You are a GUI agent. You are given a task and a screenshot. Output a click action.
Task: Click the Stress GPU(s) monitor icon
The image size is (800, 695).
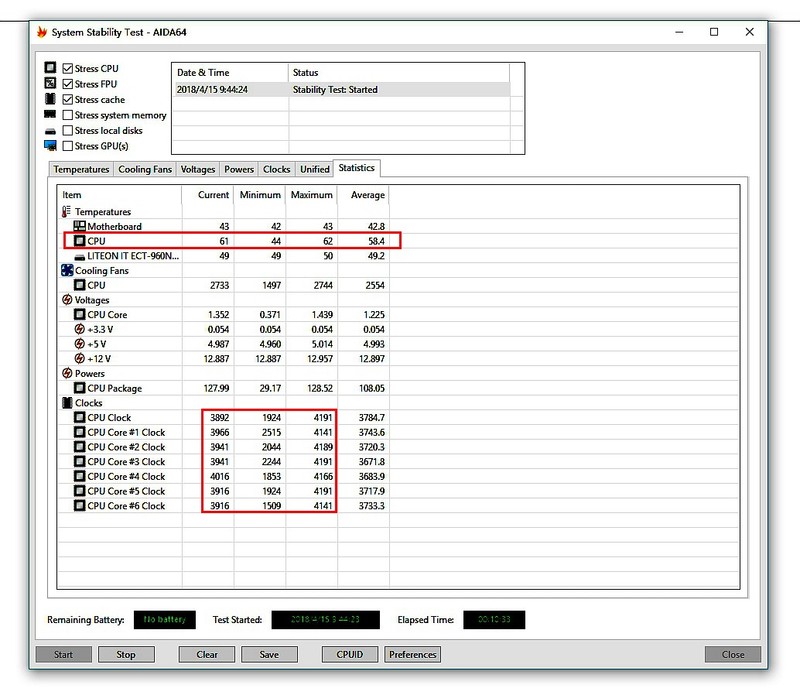50,146
